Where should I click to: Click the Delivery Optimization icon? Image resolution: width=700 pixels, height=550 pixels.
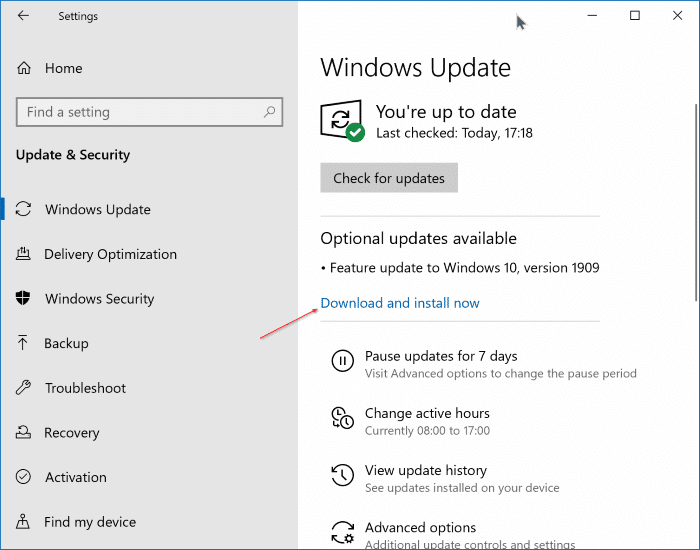[23, 254]
